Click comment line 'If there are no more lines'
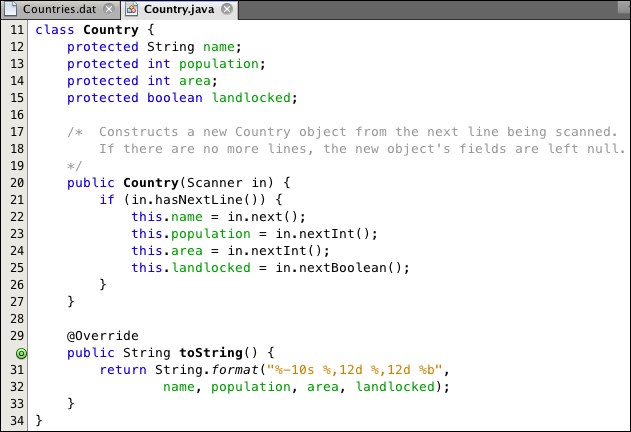This screenshot has height=432, width=631. pyautogui.click(x=206, y=149)
